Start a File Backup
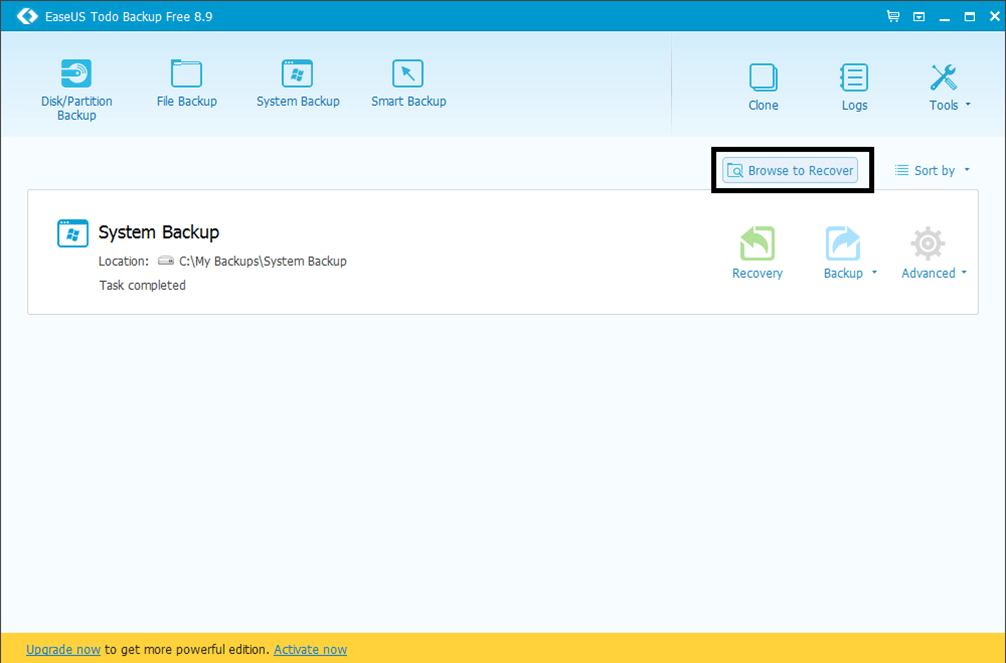1006x663 pixels. (187, 83)
